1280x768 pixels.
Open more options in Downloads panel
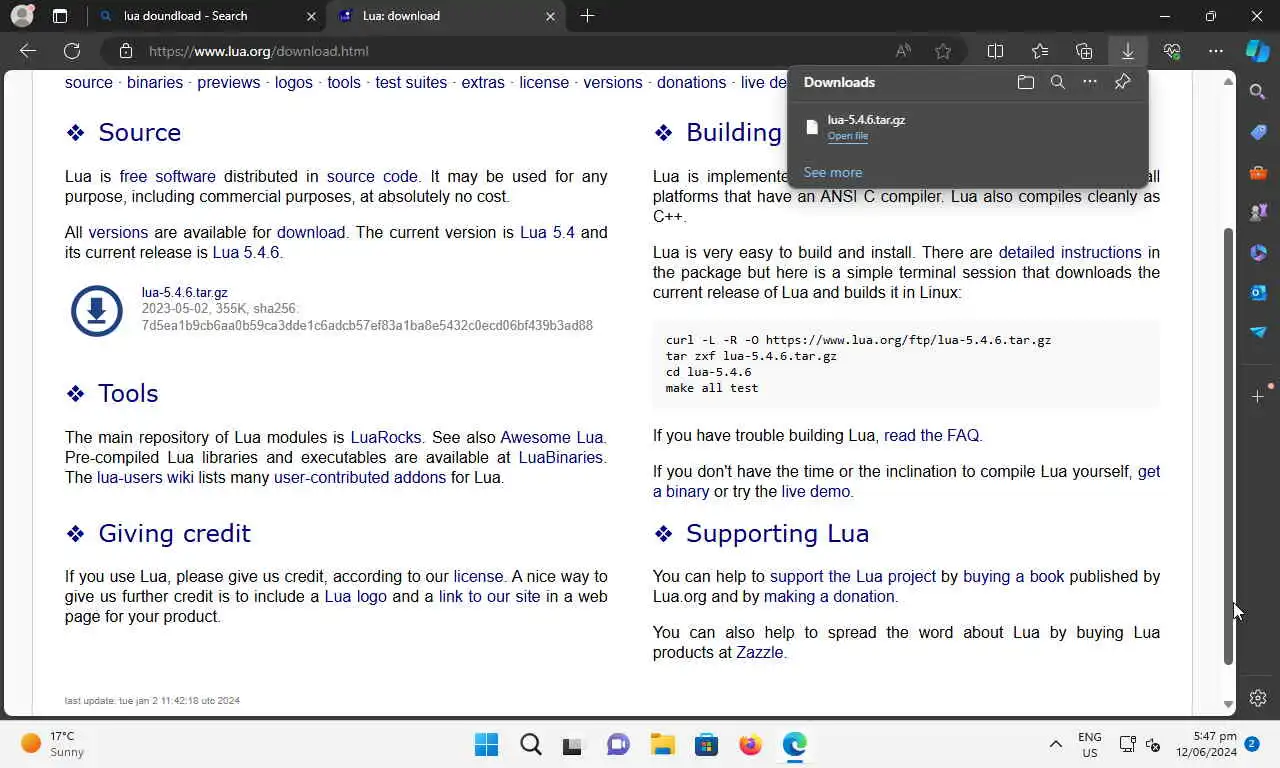point(1090,82)
